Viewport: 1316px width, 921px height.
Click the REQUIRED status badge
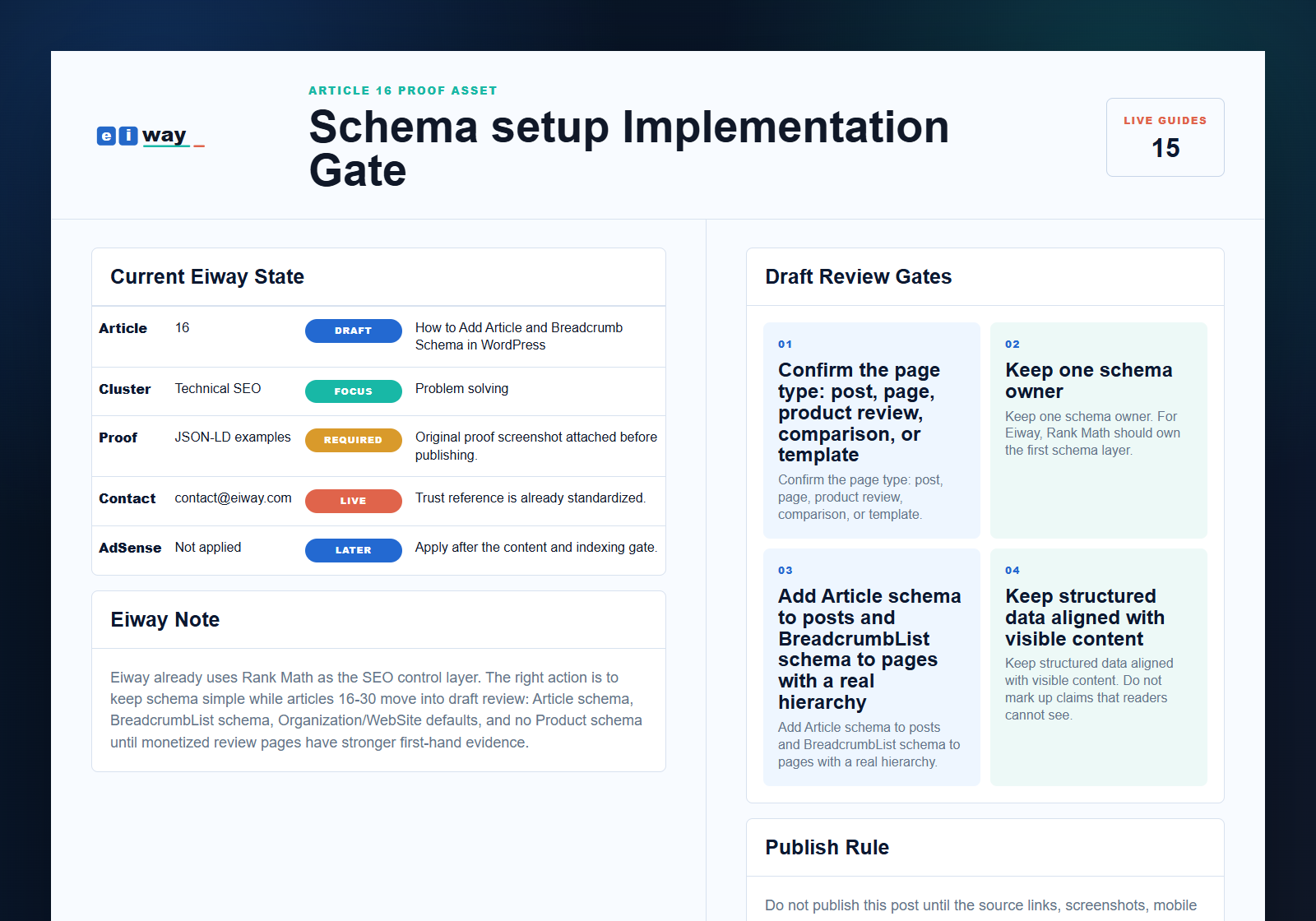click(x=353, y=440)
